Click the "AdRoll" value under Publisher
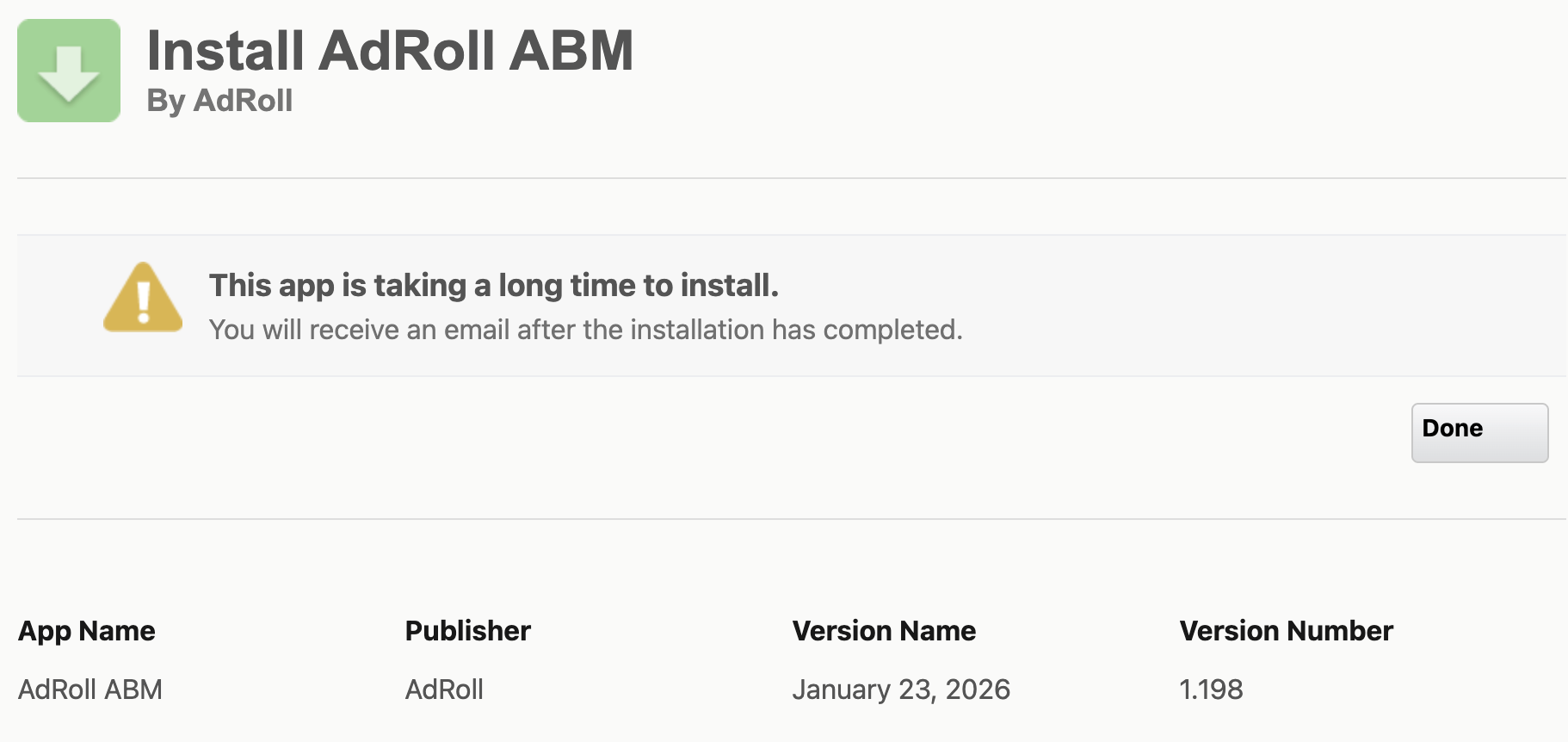Viewport: 1568px width, 742px height. [x=444, y=689]
